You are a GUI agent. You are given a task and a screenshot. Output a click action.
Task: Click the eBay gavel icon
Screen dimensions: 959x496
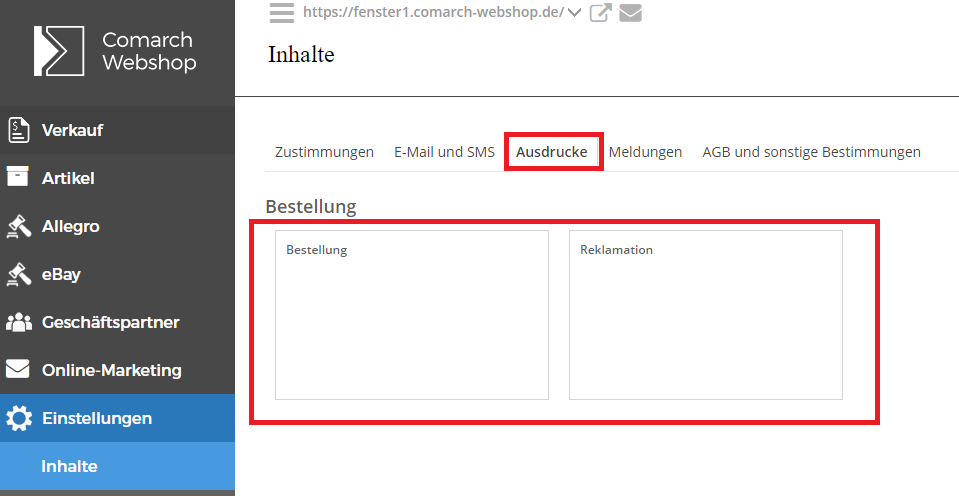(x=18, y=274)
